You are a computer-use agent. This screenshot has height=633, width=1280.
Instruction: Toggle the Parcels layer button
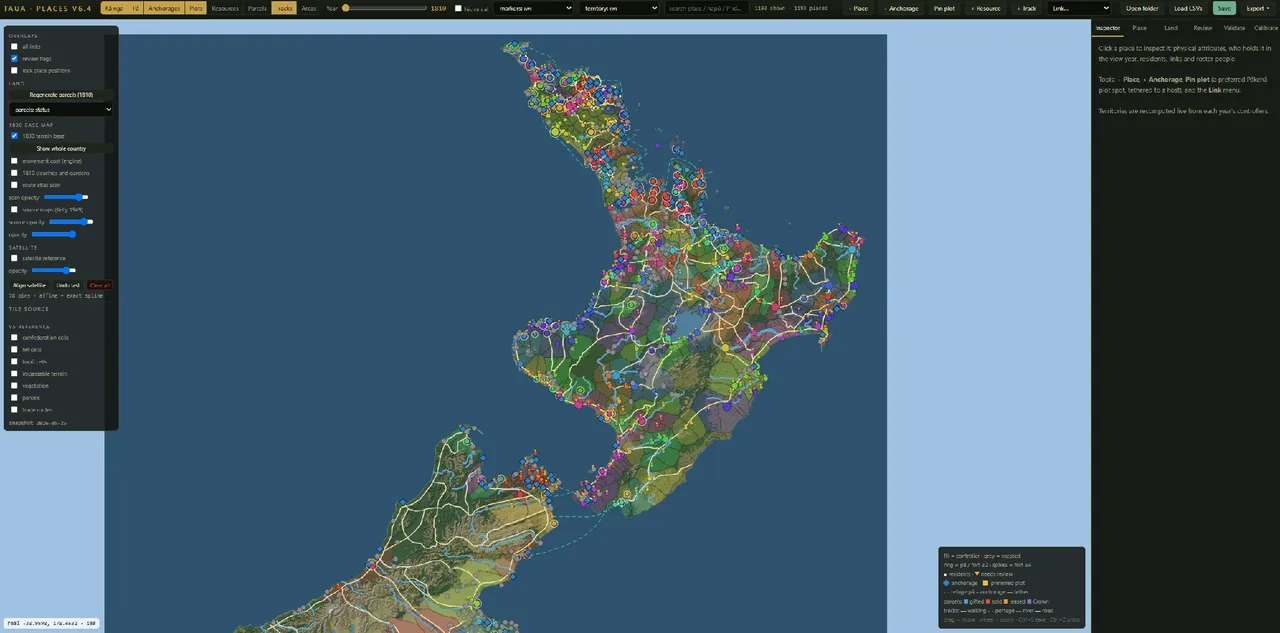click(257, 8)
